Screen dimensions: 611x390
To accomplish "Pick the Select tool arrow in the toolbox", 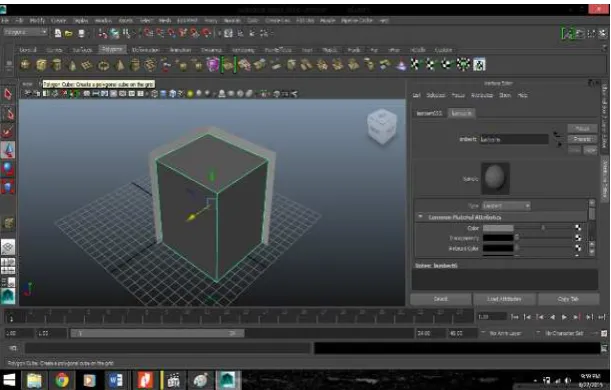I will pyautogui.click(x=8, y=94).
